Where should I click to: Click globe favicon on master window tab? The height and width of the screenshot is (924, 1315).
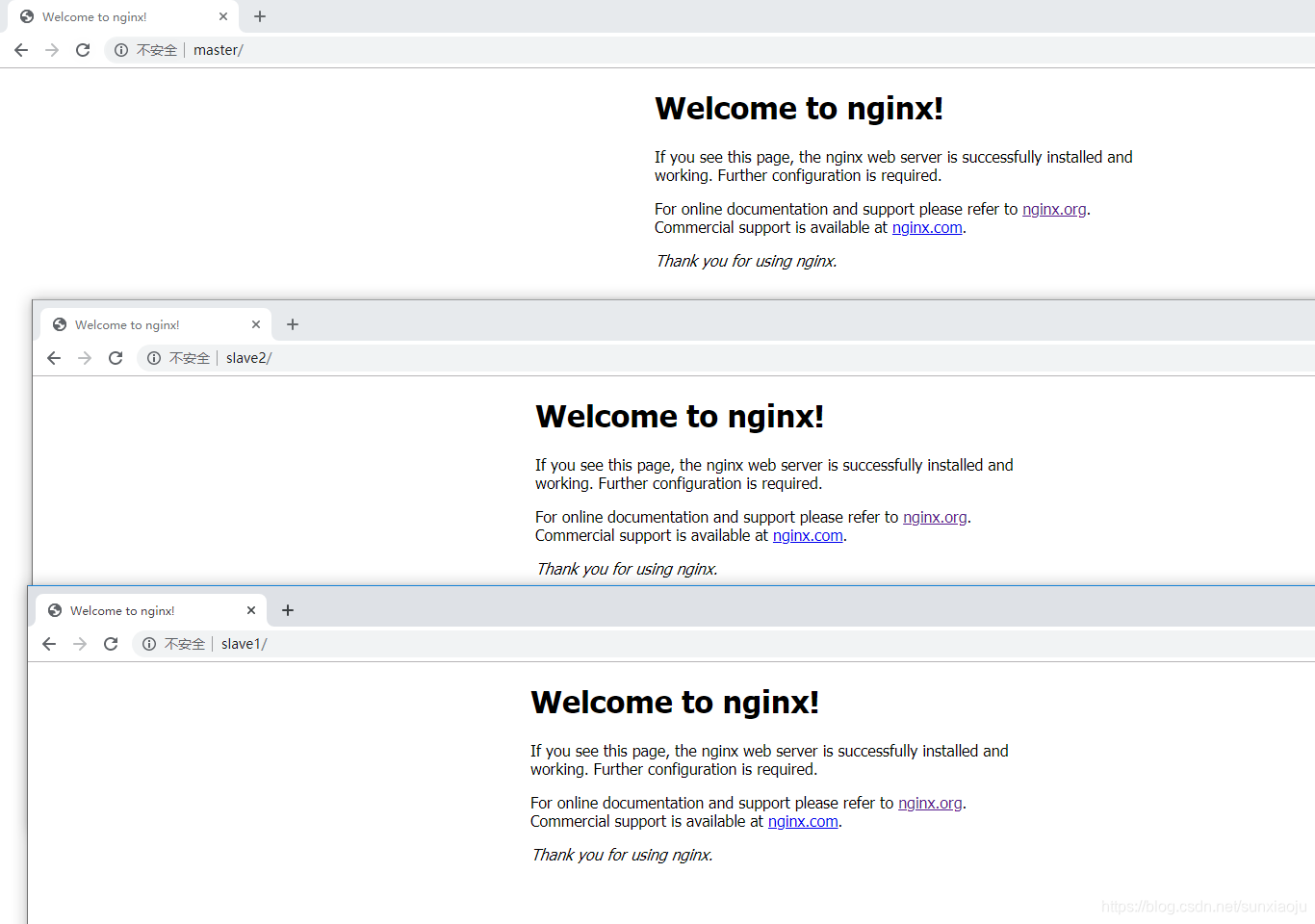(27, 16)
